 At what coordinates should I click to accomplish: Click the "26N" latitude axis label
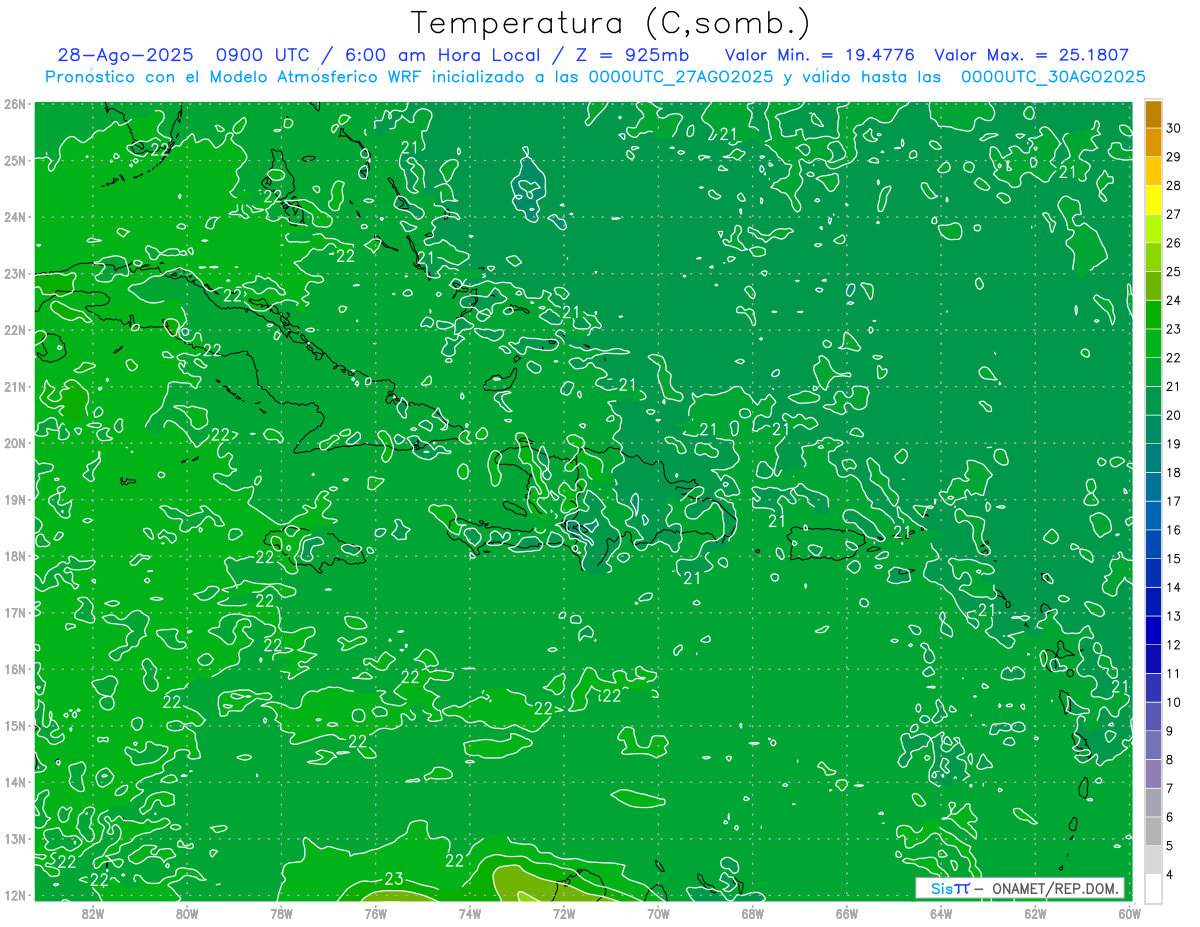tap(15, 104)
